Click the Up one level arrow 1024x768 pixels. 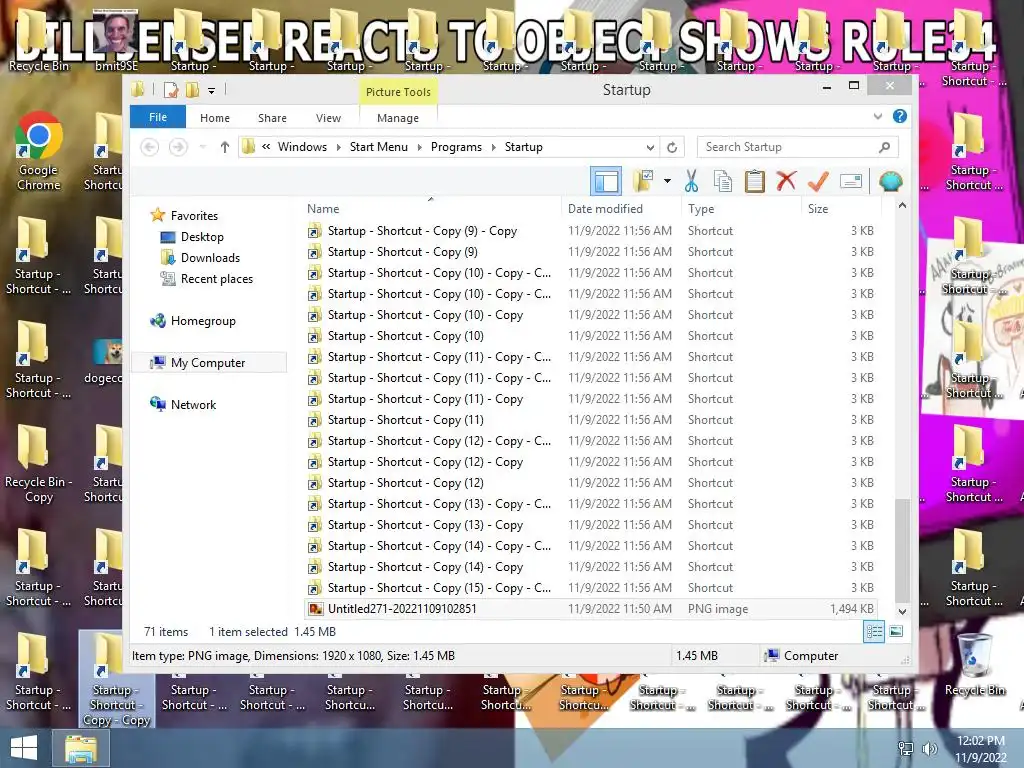225,147
